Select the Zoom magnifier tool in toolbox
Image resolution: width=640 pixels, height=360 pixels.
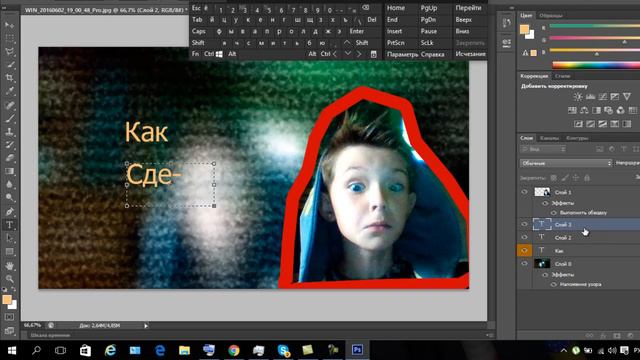(9, 279)
